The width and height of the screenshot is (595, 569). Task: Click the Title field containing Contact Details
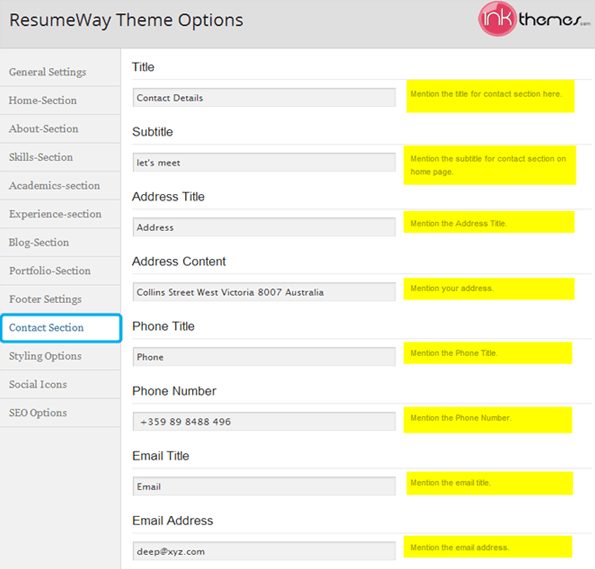pyautogui.click(x=264, y=98)
